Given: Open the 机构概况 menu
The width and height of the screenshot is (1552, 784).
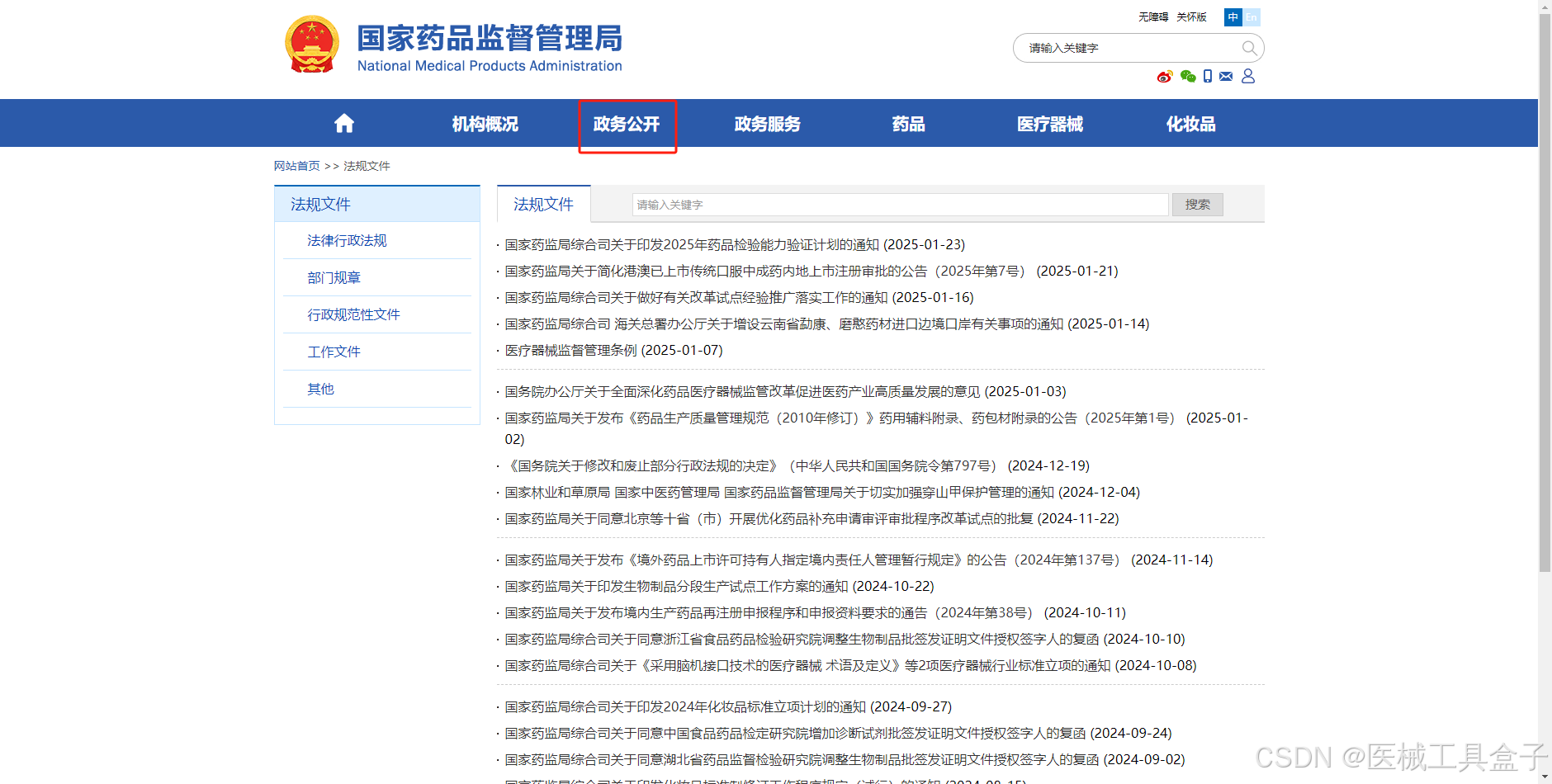Looking at the screenshot, I should (485, 124).
